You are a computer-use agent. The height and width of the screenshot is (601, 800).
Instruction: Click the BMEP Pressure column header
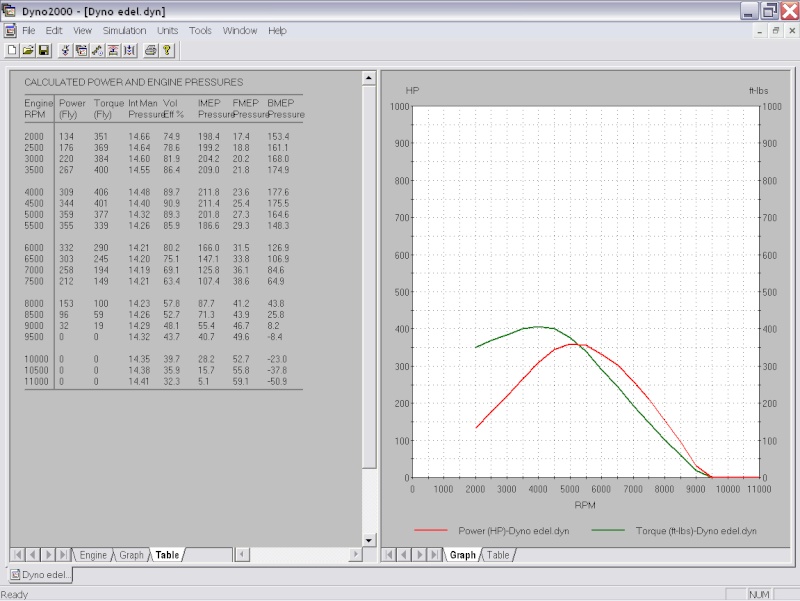[286, 109]
